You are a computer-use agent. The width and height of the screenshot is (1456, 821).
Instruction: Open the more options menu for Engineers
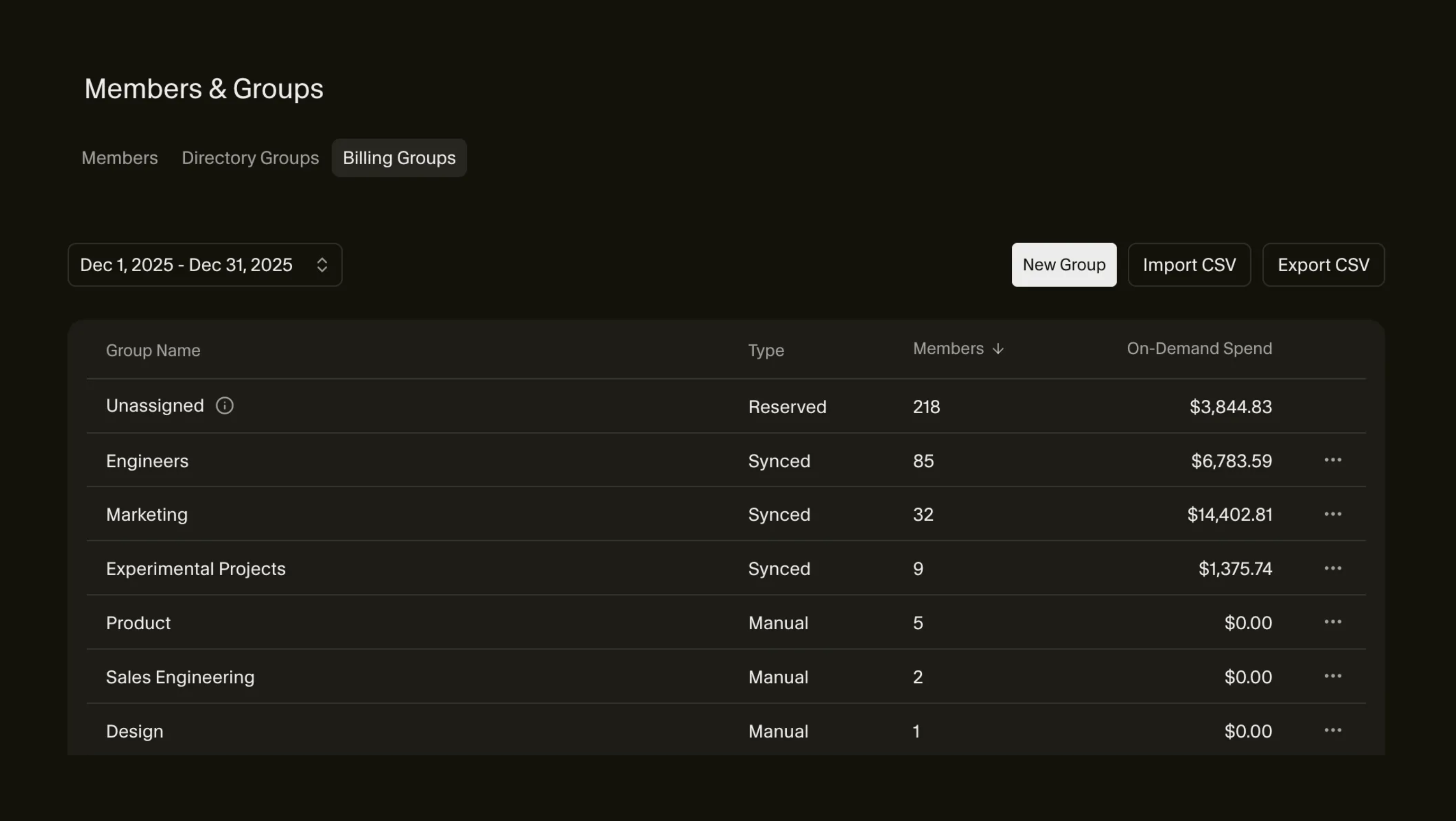pyautogui.click(x=1332, y=460)
